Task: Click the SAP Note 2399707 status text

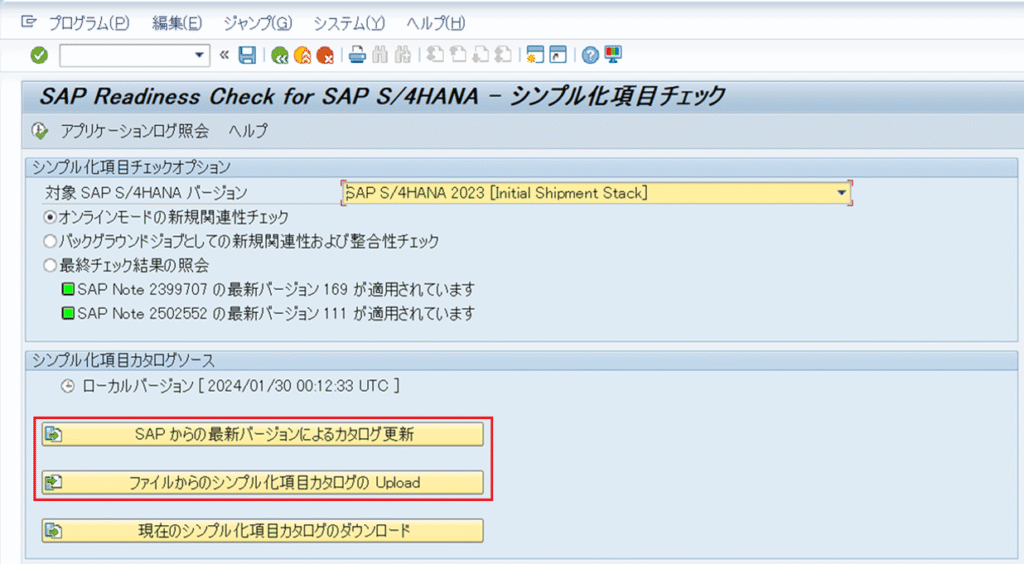Action: 276,289
